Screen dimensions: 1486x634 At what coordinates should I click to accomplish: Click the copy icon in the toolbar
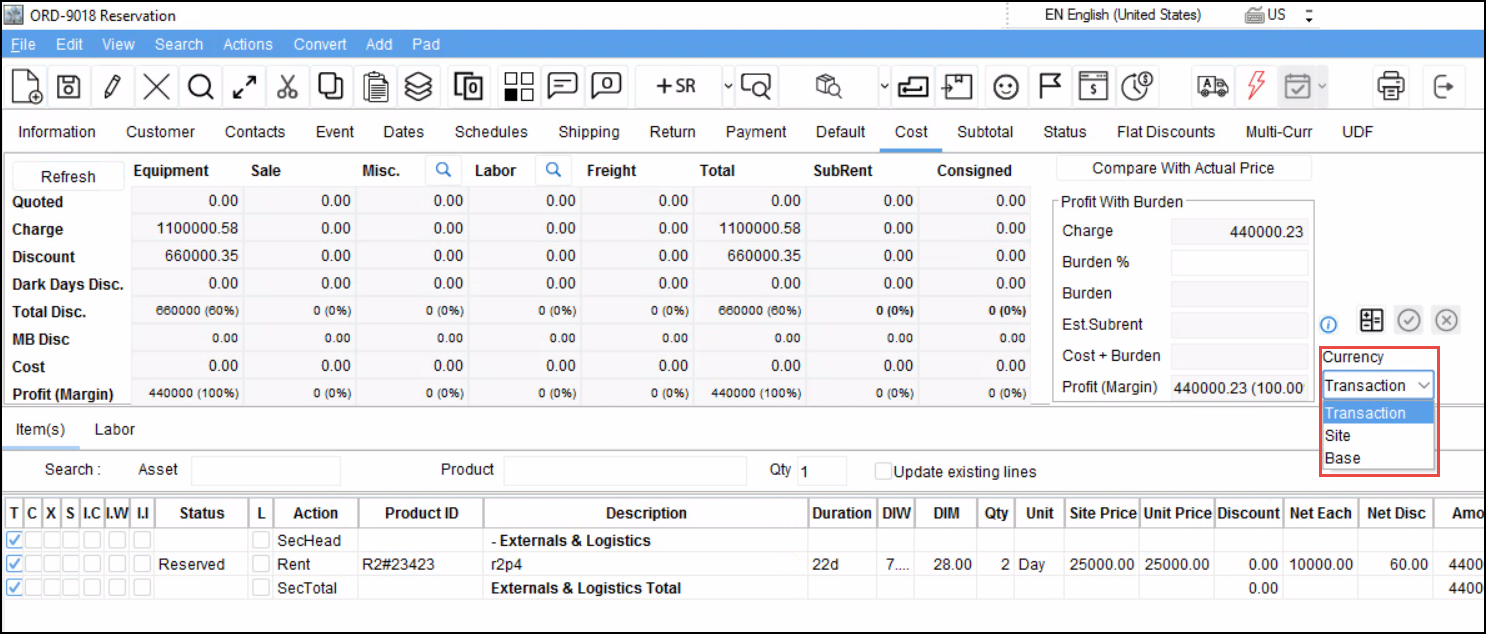pos(331,87)
